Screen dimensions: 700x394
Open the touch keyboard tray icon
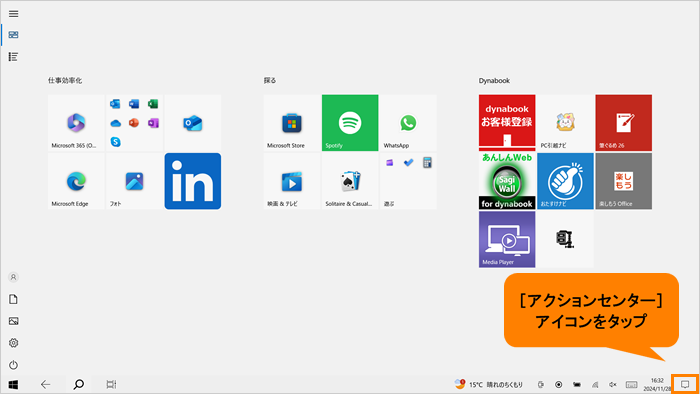[x=631, y=384]
